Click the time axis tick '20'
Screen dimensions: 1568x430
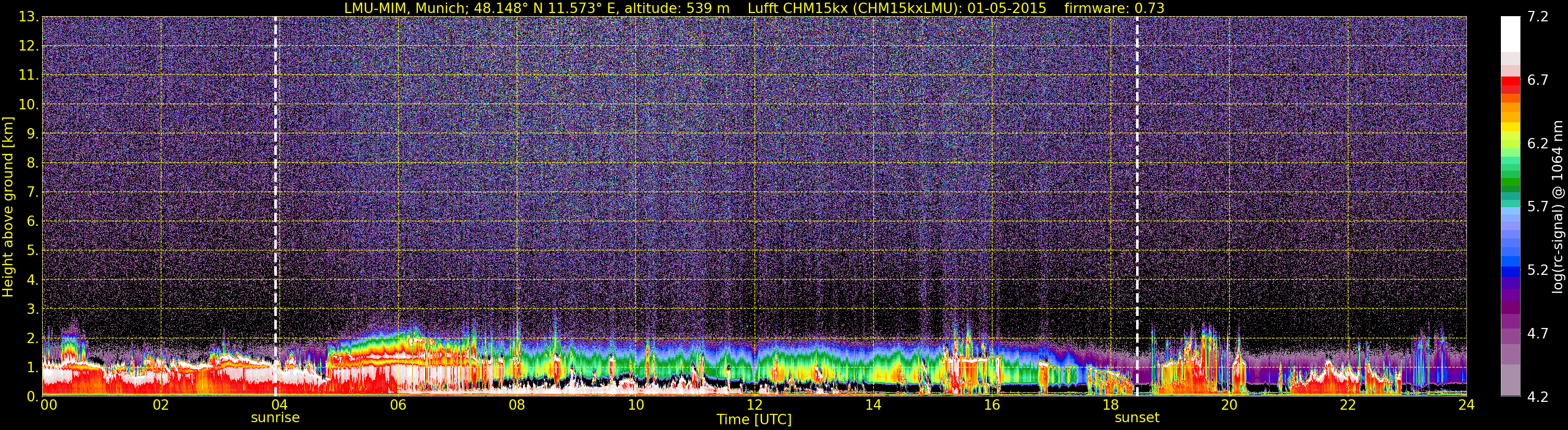(1229, 405)
